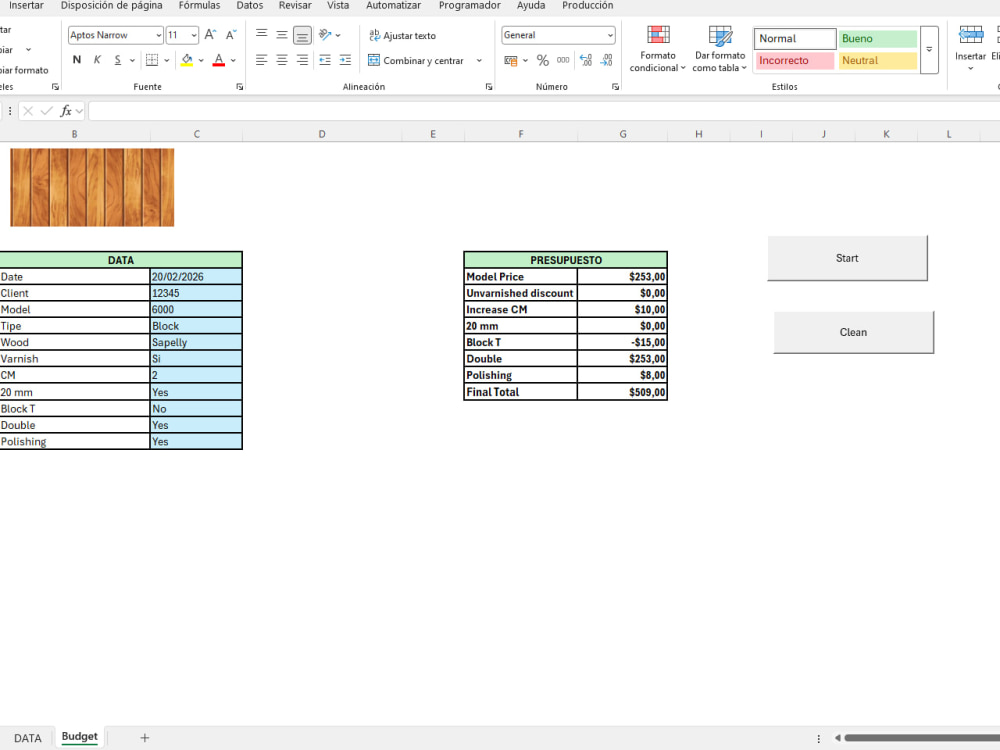Open Dar formato como tabla

(x=720, y=49)
